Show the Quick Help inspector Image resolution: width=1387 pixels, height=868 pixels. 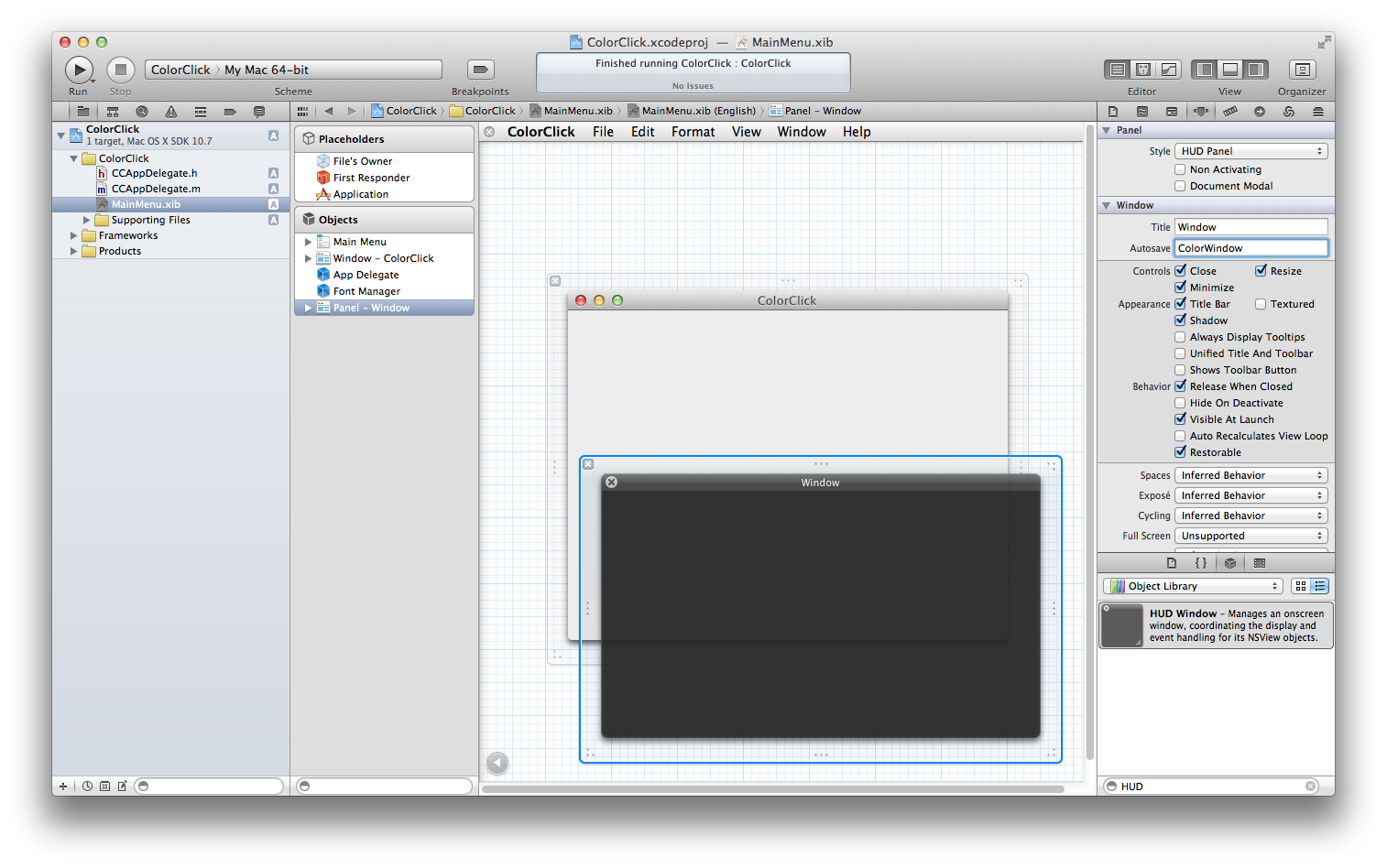point(1142,112)
